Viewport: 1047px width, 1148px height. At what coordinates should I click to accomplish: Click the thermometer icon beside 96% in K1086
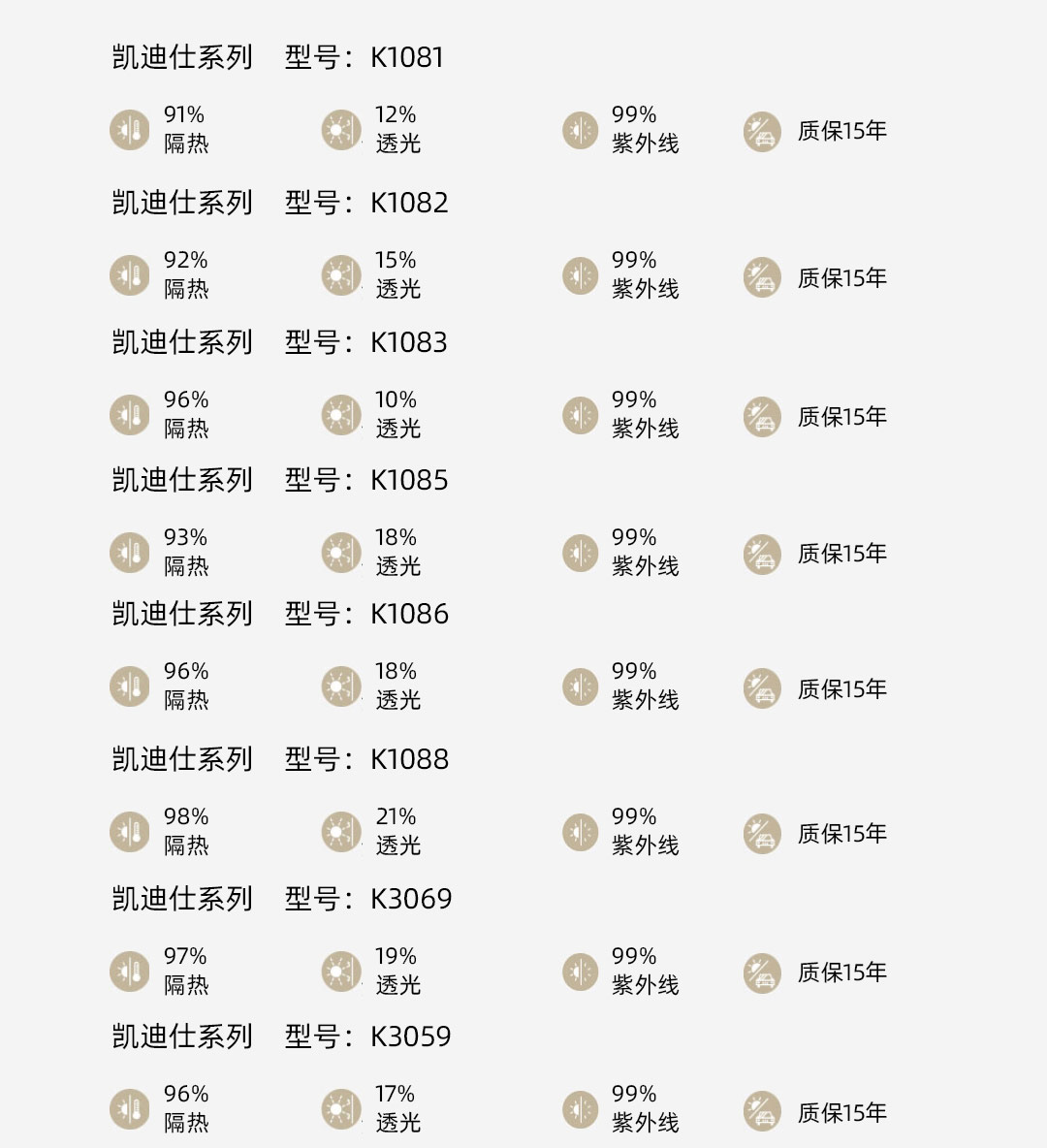point(130,686)
